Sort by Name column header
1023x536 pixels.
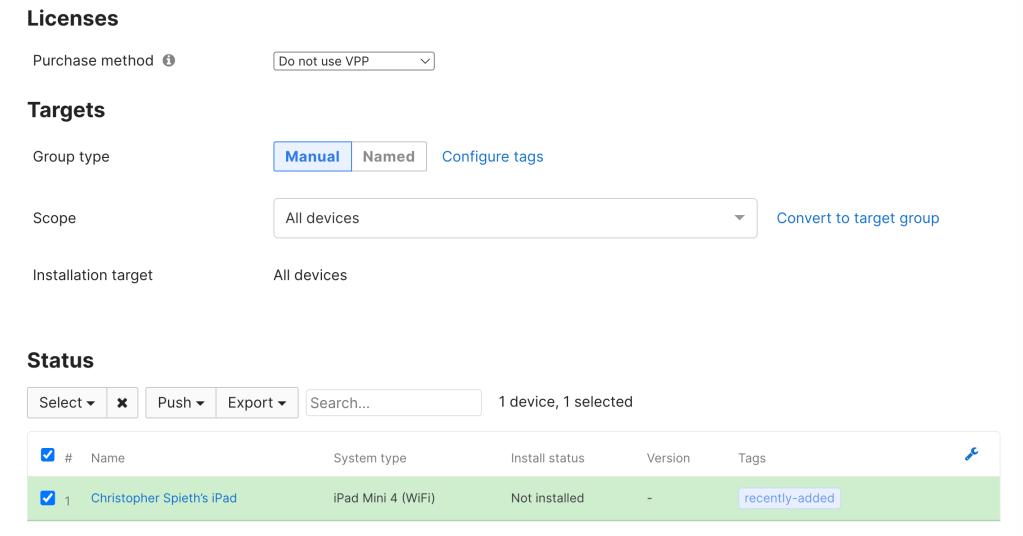[108, 458]
